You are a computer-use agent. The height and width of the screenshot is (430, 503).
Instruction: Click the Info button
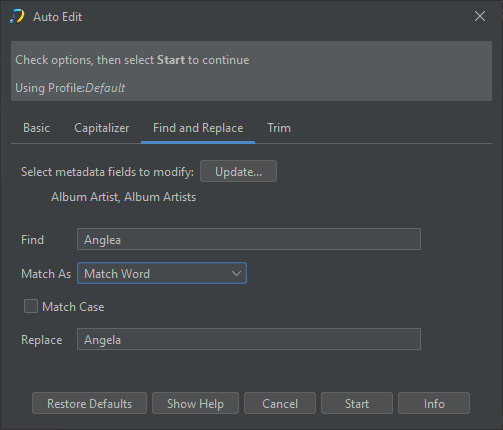(x=434, y=403)
